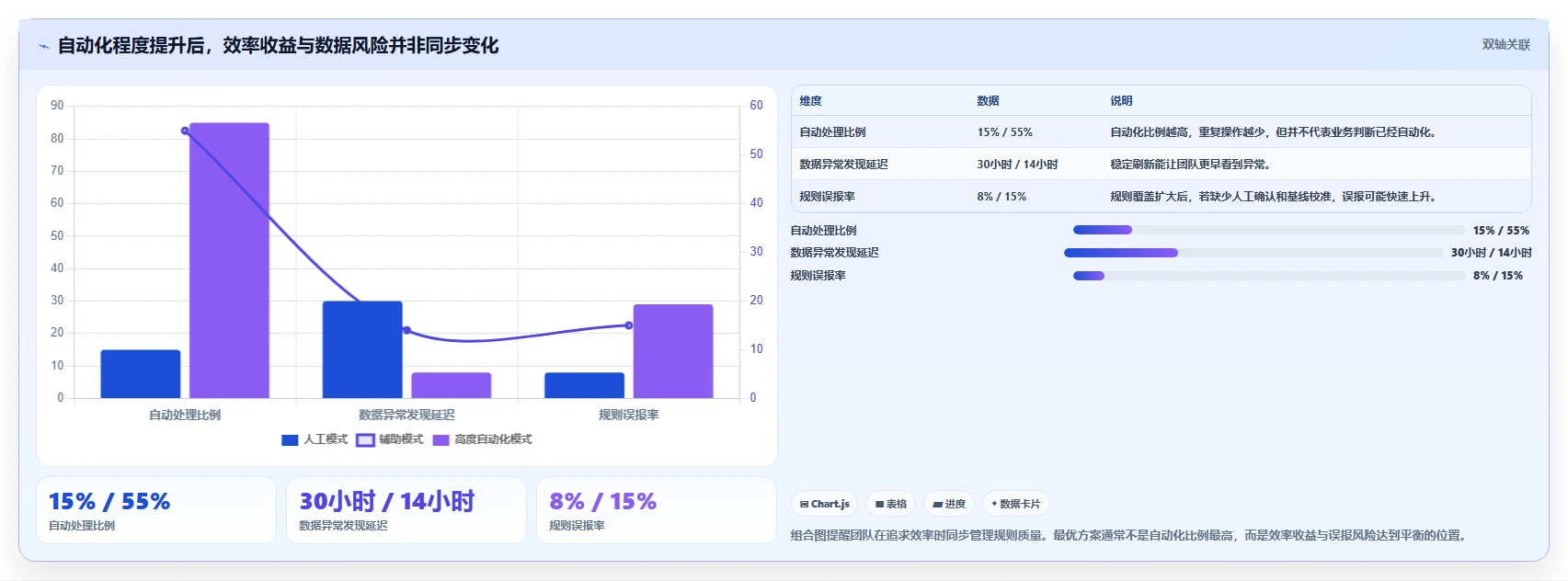Click the 15% / 55% stat card

click(x=156, y=510)
